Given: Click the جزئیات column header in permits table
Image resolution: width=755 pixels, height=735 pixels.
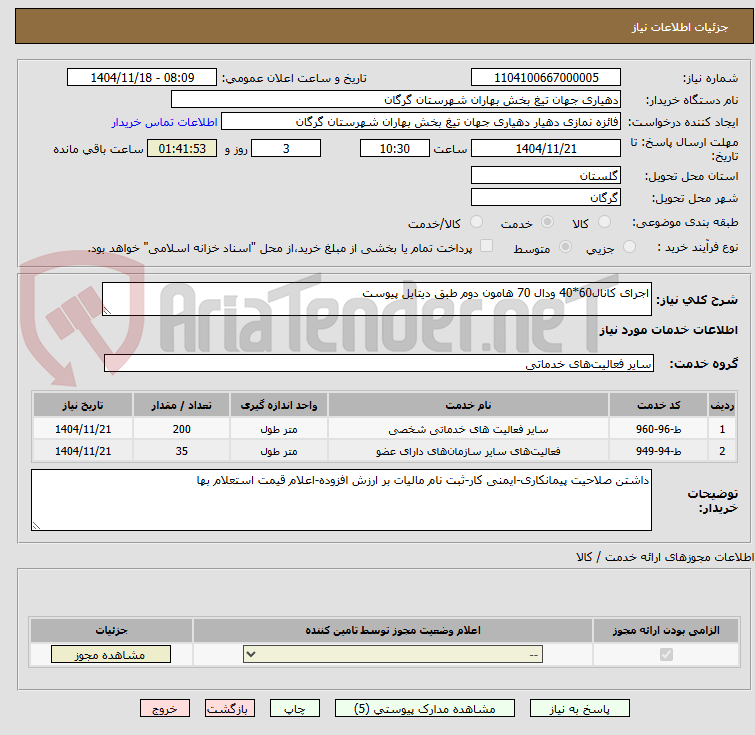Looking at the screenshot, I should coord(111,630).
